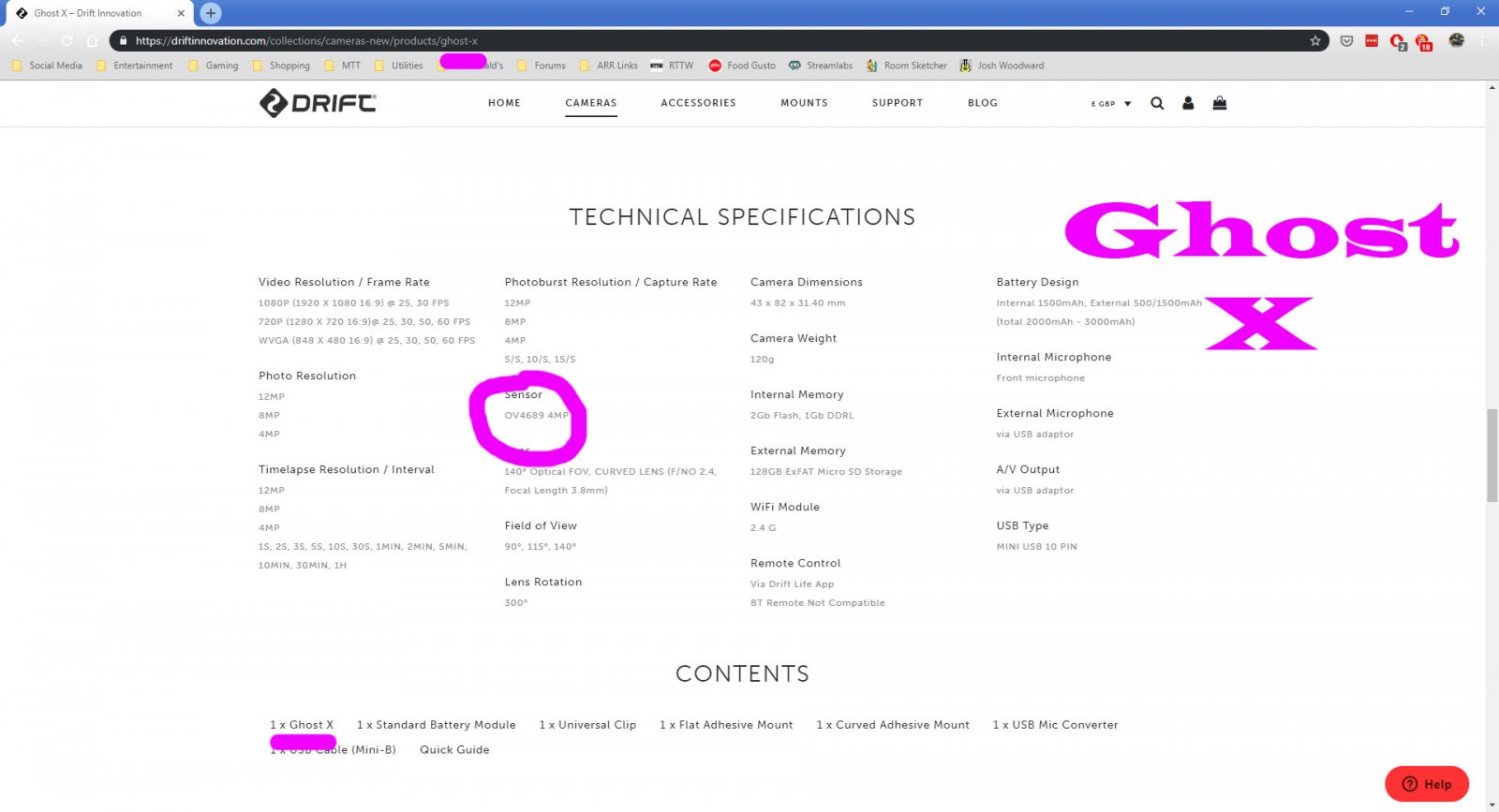Image resolution: width=1499 pixels, height=812 pixels.
Task: Click the 'Battery Design' label
Action: point(1037,282)
